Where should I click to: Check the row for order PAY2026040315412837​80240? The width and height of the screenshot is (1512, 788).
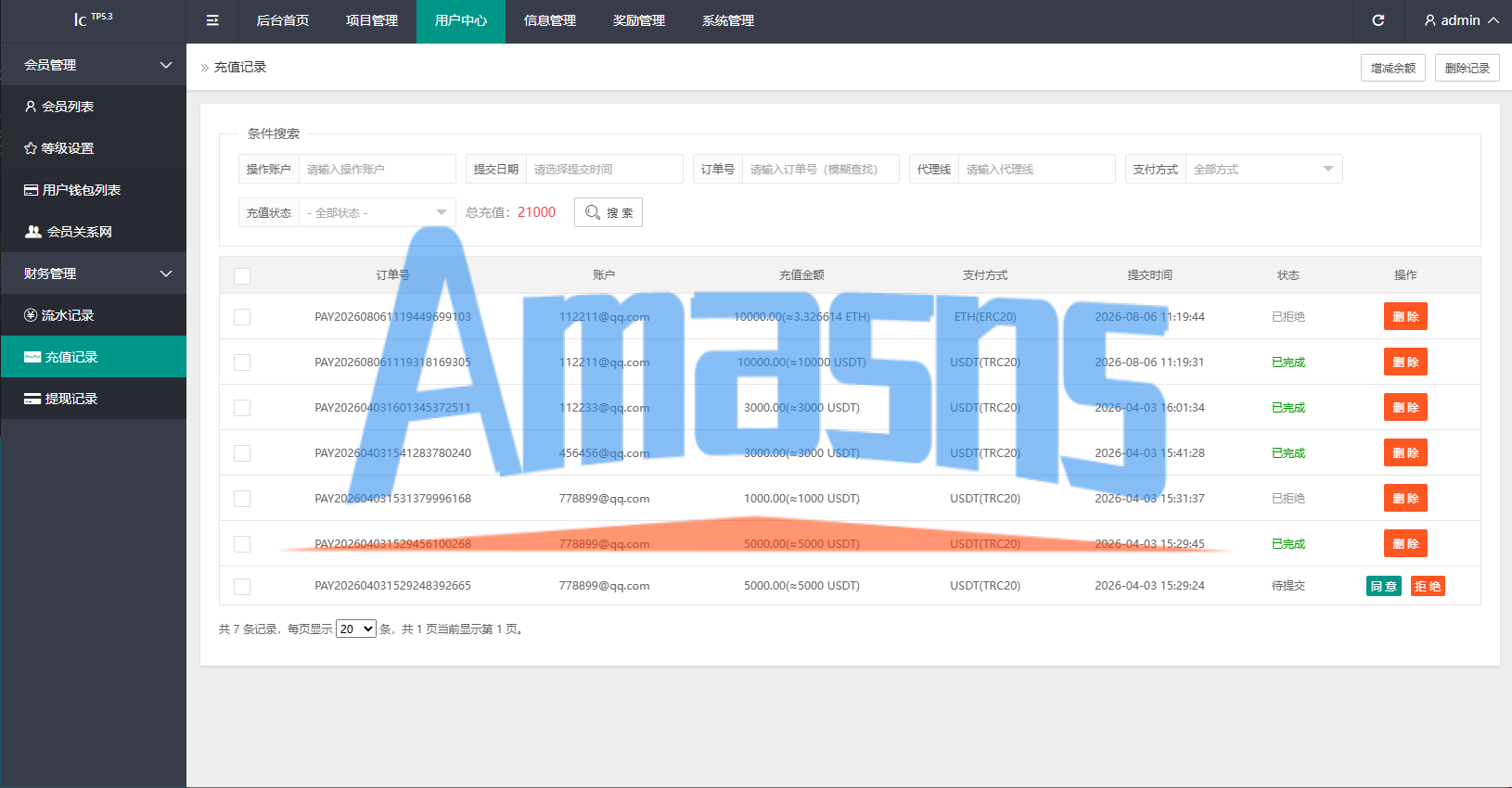(242, 453)
